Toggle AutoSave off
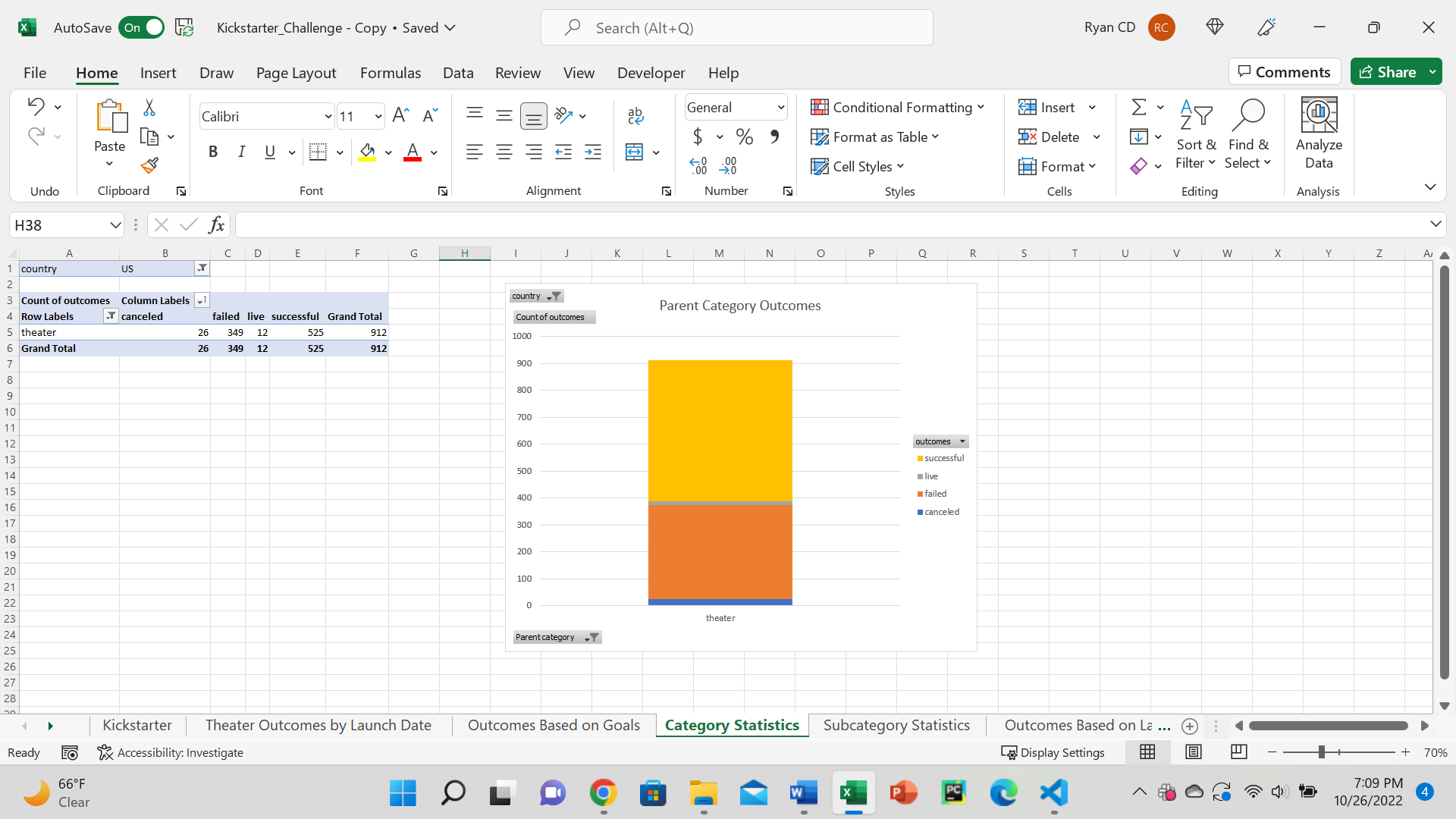The image size is (1456, 819). pos(141,27)
